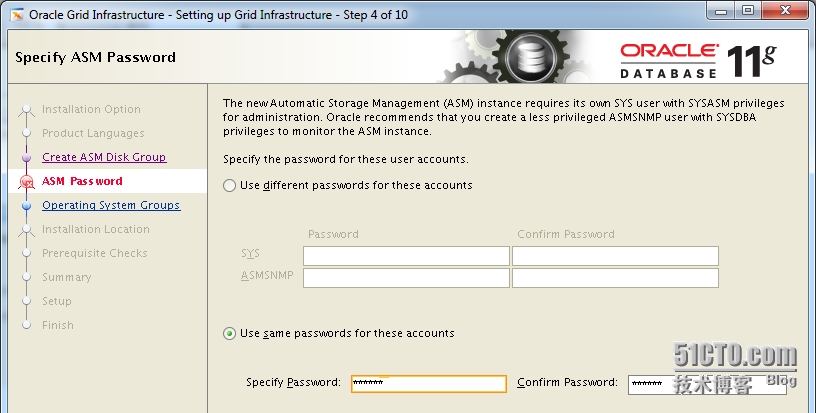This screenshot has height=413, width=816.
Task: Click the ASMSNMP label
Action: (x=267, y=275)
